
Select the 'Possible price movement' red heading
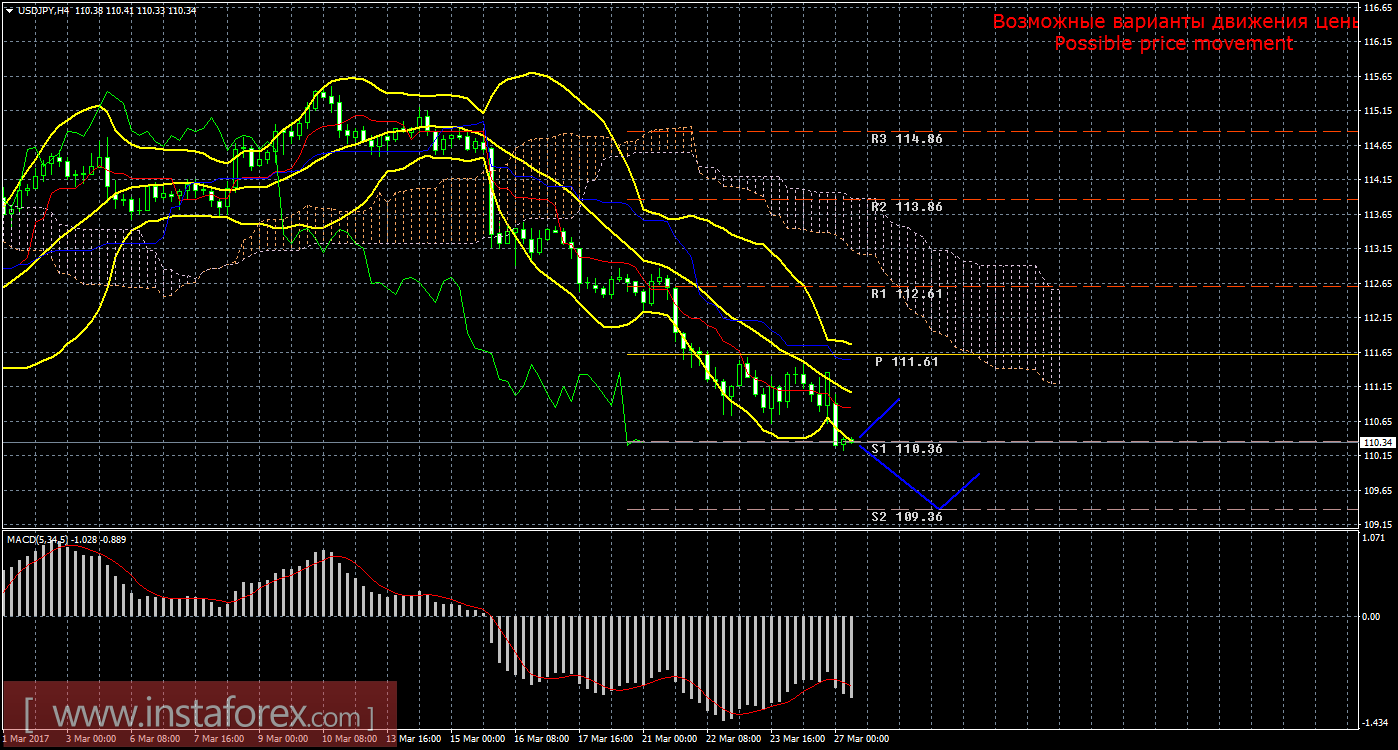click(1173, 44)
